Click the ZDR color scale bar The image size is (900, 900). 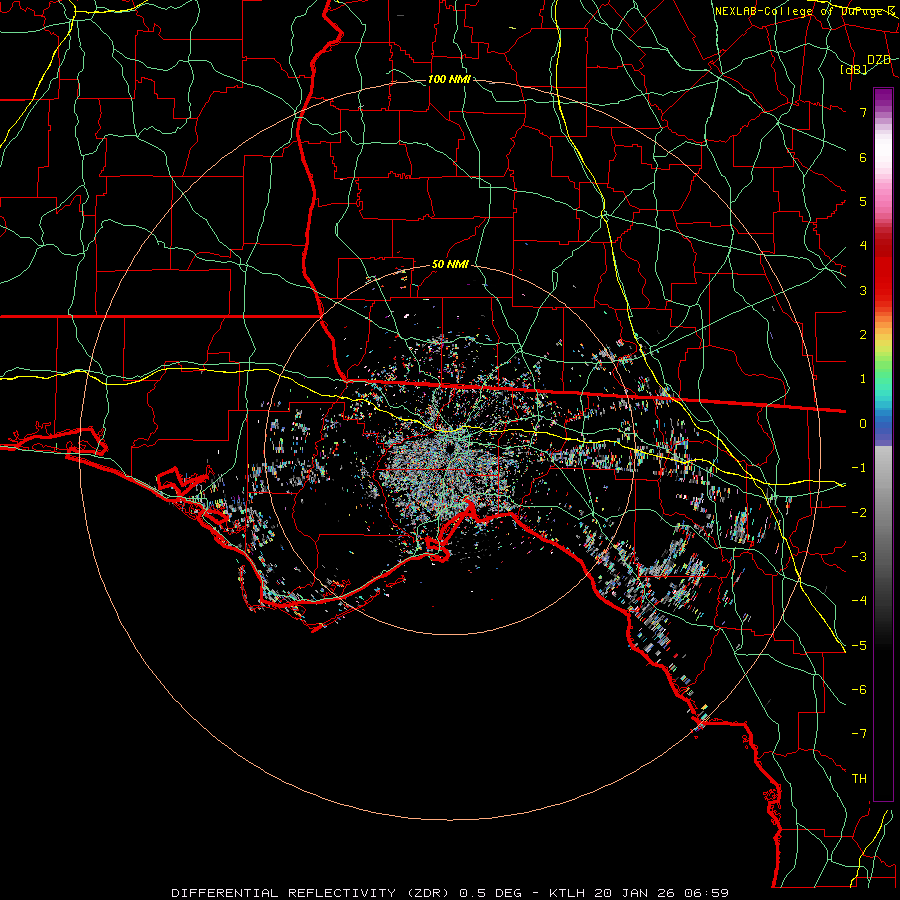pos(883,444)
